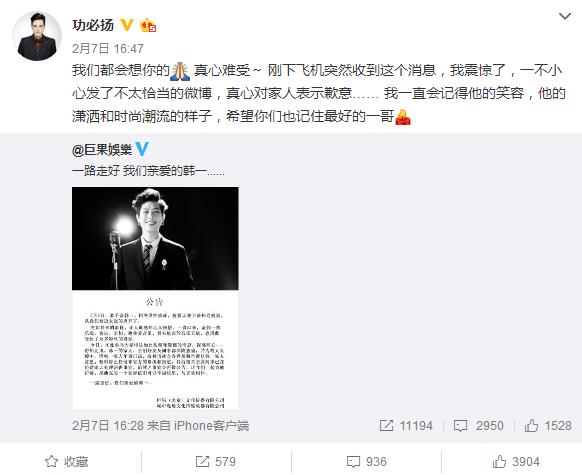This screenshot has width=582, height=475.
Task: Open the @巨果娛樂 account link
Action: [102, 150]
